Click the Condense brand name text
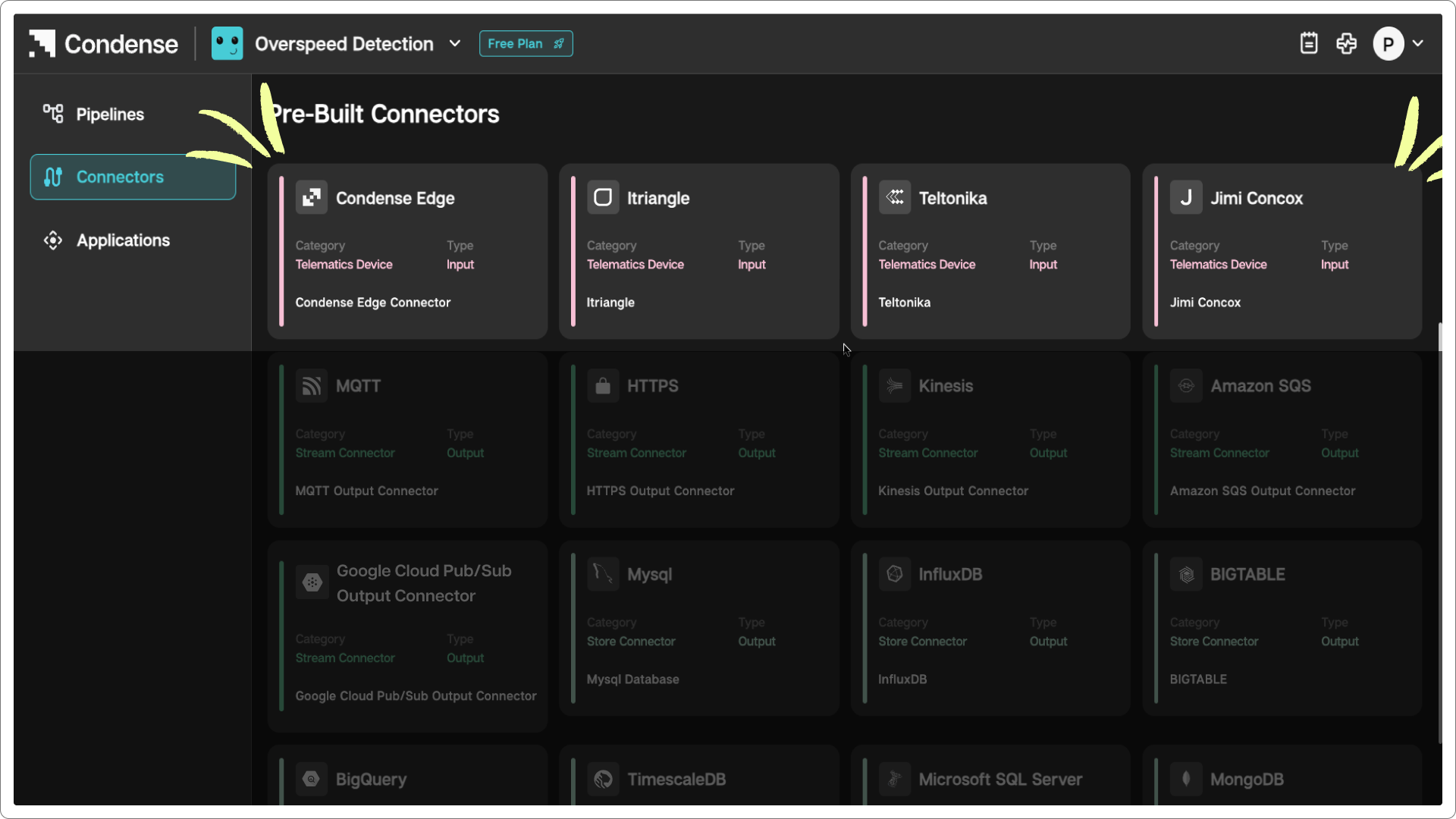1456x819 pixels. point(121,44)
